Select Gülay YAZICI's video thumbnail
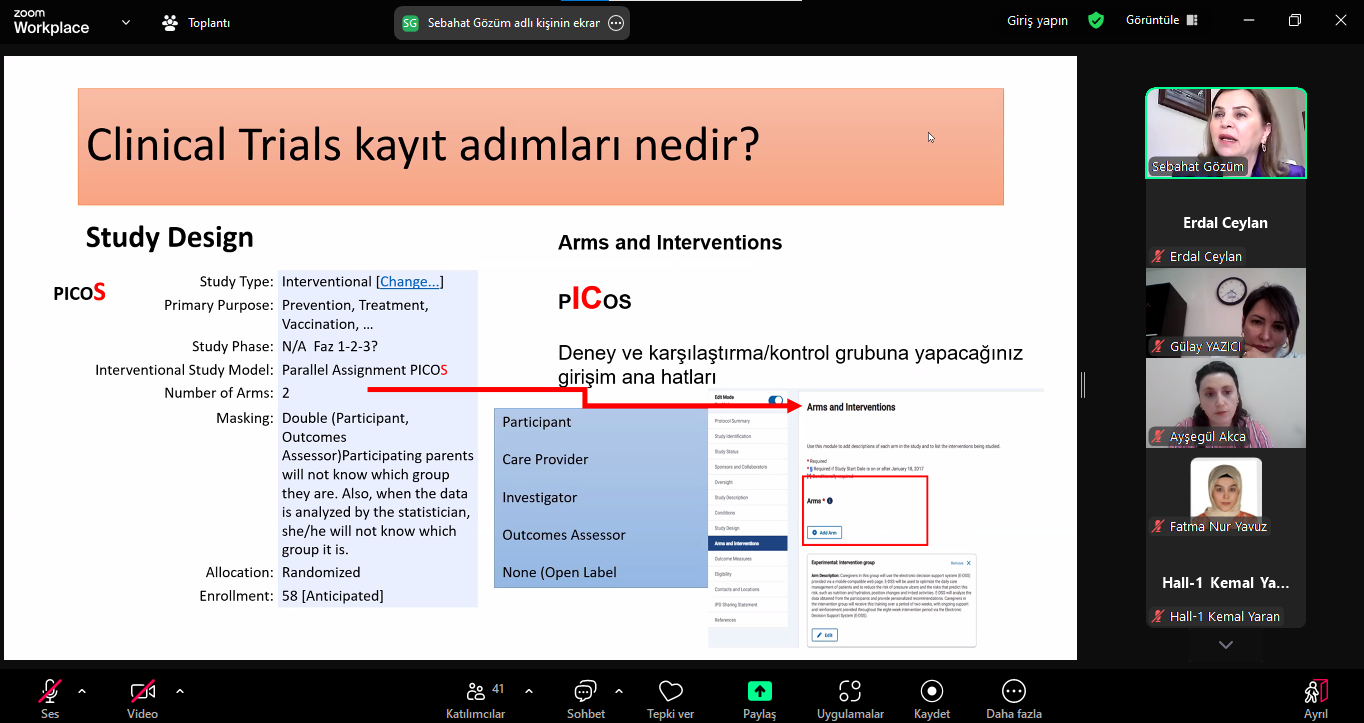 [1225, 312]
